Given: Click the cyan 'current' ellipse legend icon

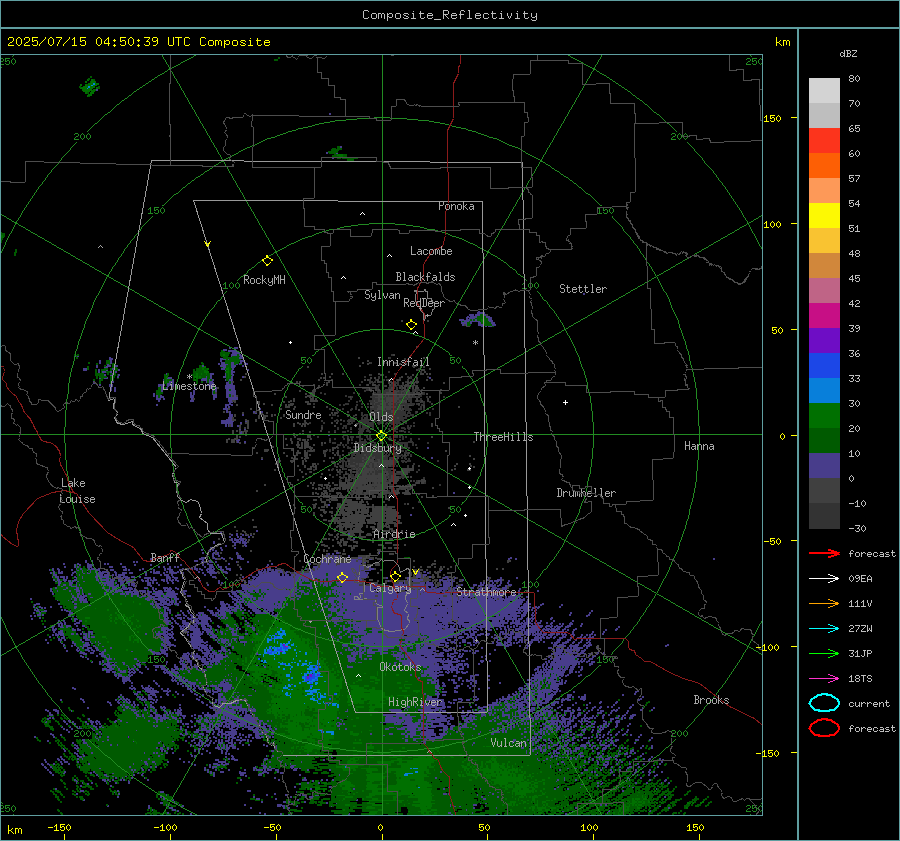Looking at the screenshot, I should (x=824, y=703).
